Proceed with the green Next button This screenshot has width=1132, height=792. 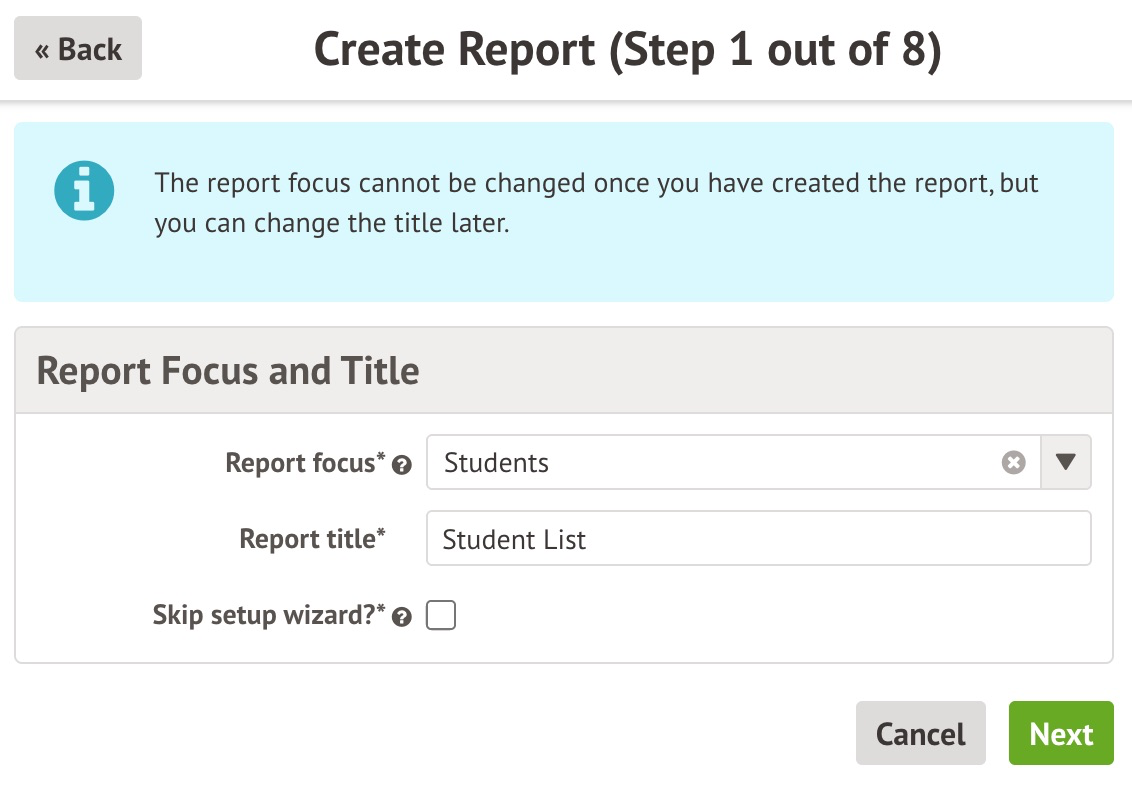click(x=1060, y=734)
